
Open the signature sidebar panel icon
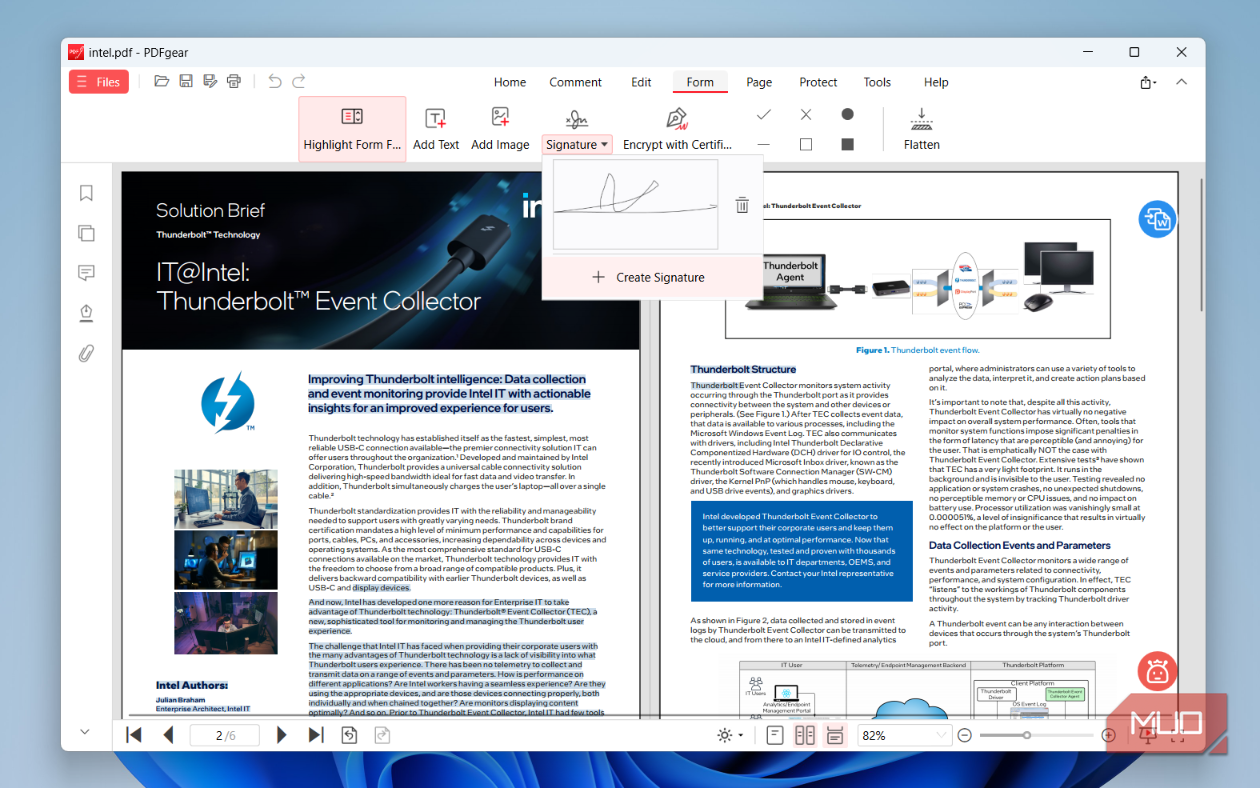(x=86, y=313)
